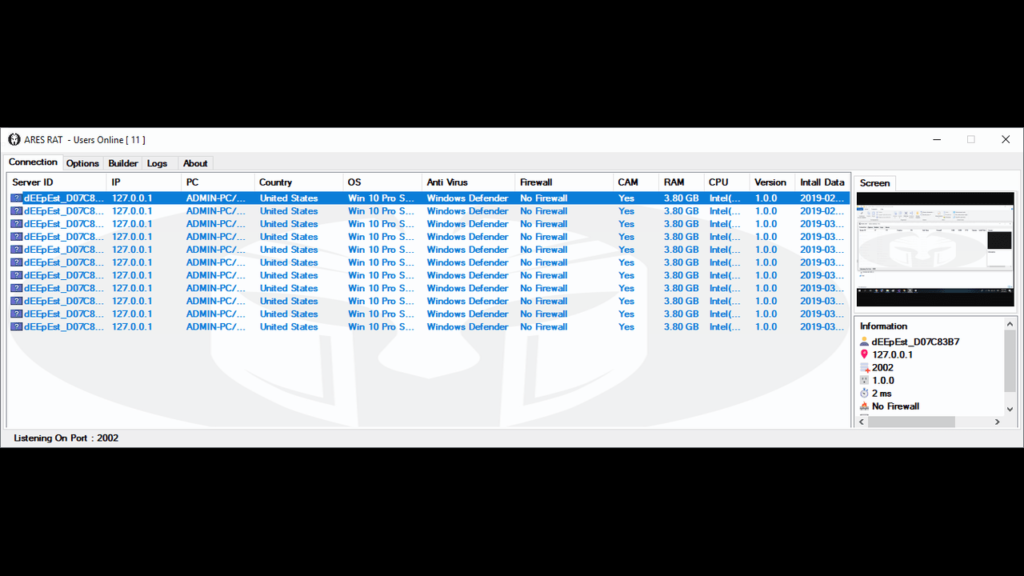The image size is (1024, 576).
Task: Click the Information panel heading
Action: coord(883,326)
